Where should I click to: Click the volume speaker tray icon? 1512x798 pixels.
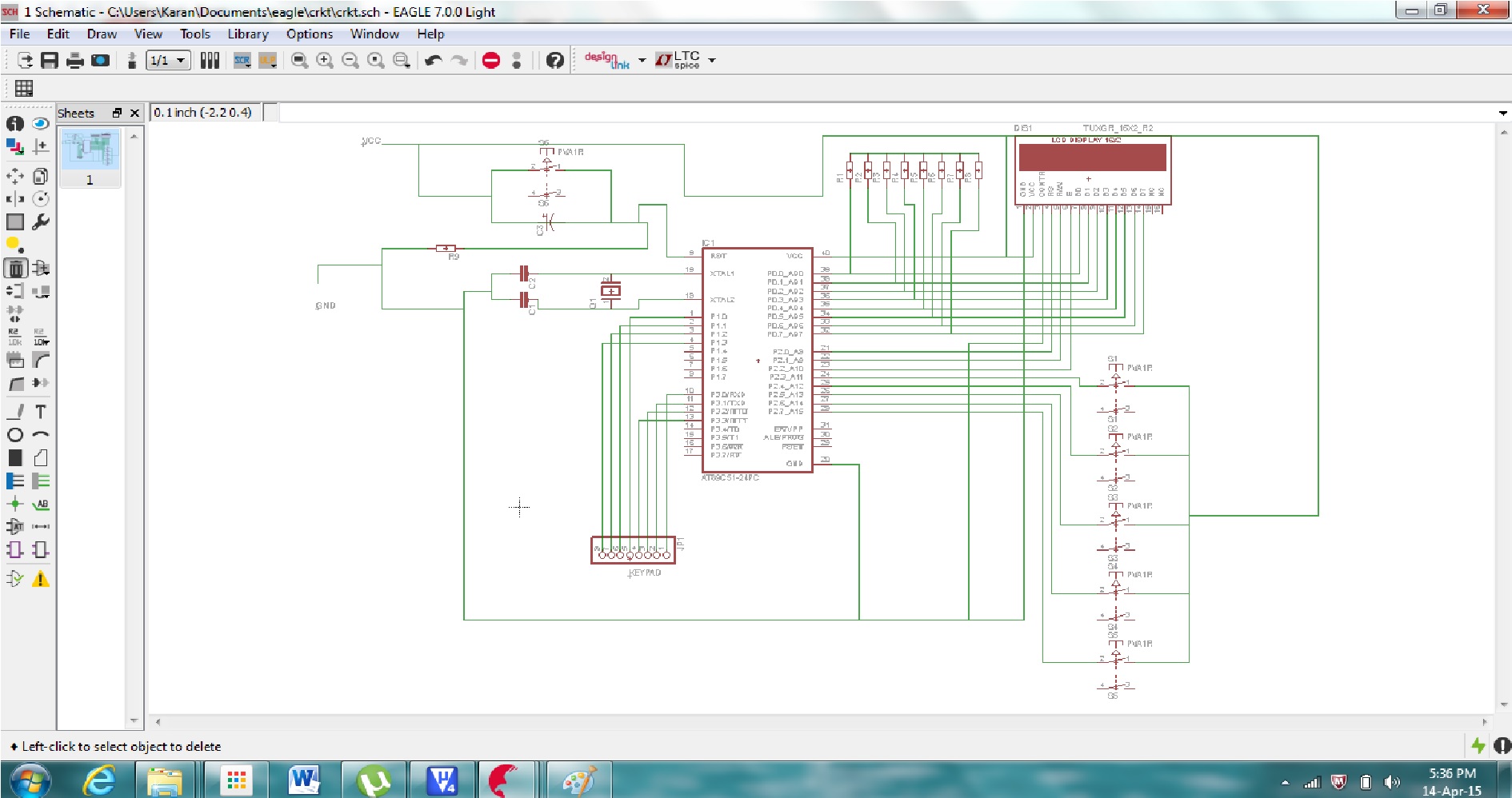click(1392, 782)
